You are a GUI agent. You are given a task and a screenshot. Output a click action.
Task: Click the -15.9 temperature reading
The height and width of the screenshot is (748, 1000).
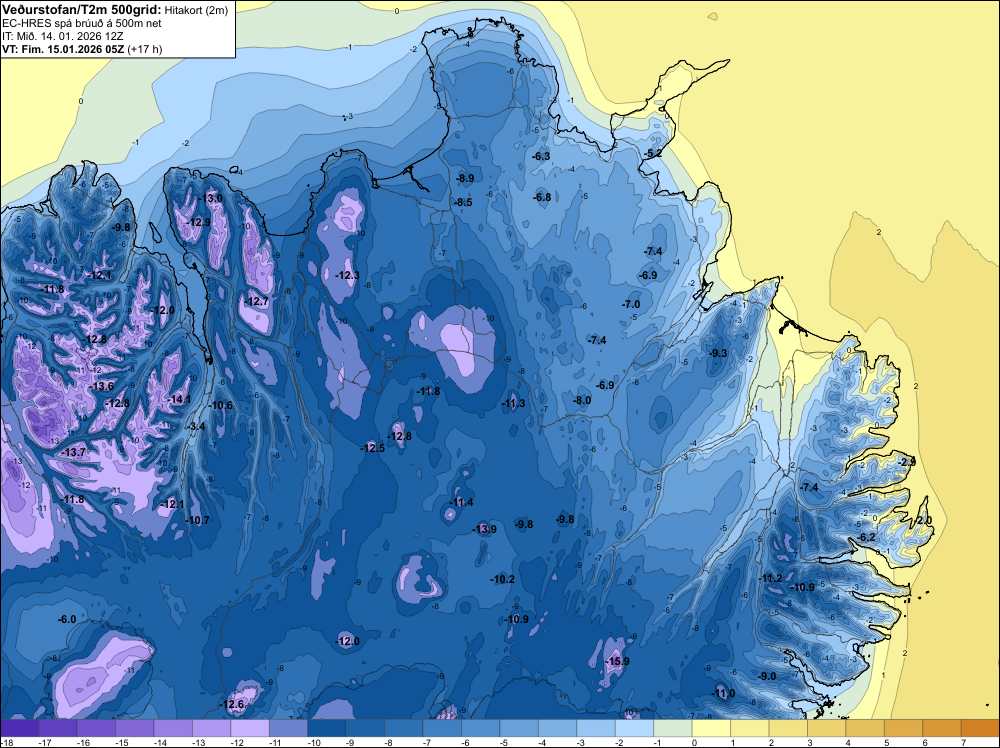[617, 661]
